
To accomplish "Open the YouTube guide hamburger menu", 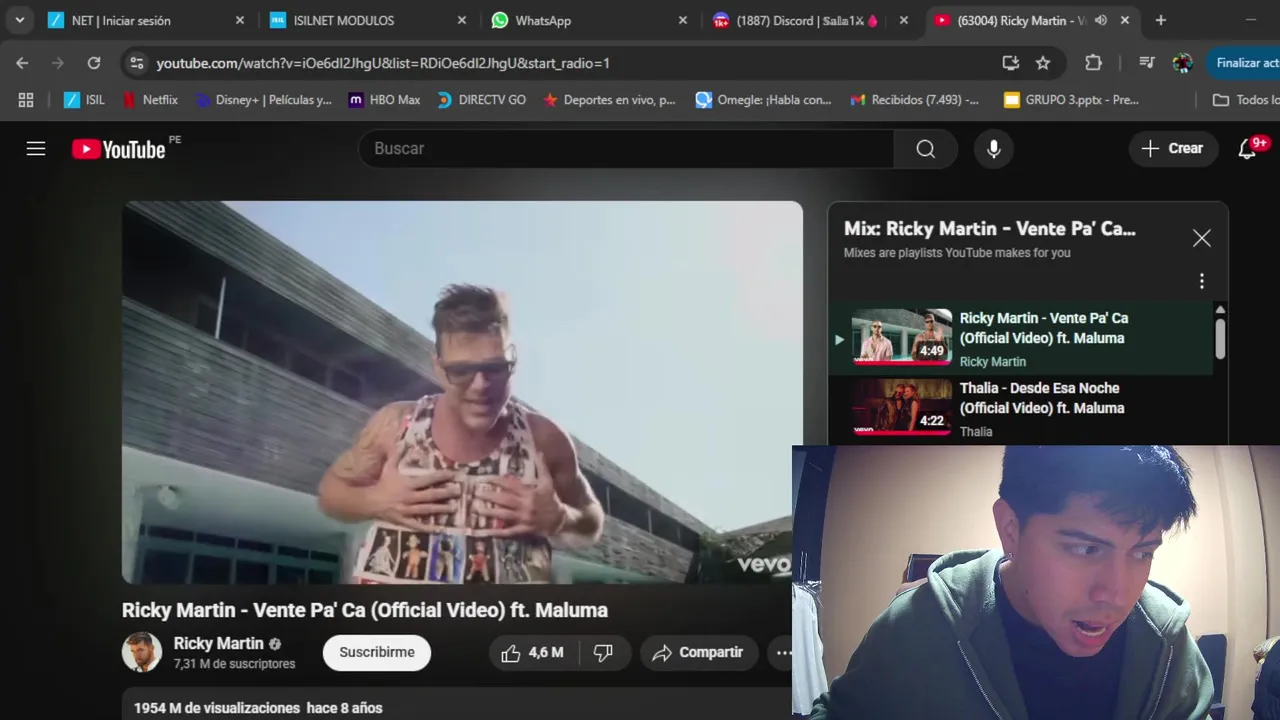I will (x=36, y=149).
